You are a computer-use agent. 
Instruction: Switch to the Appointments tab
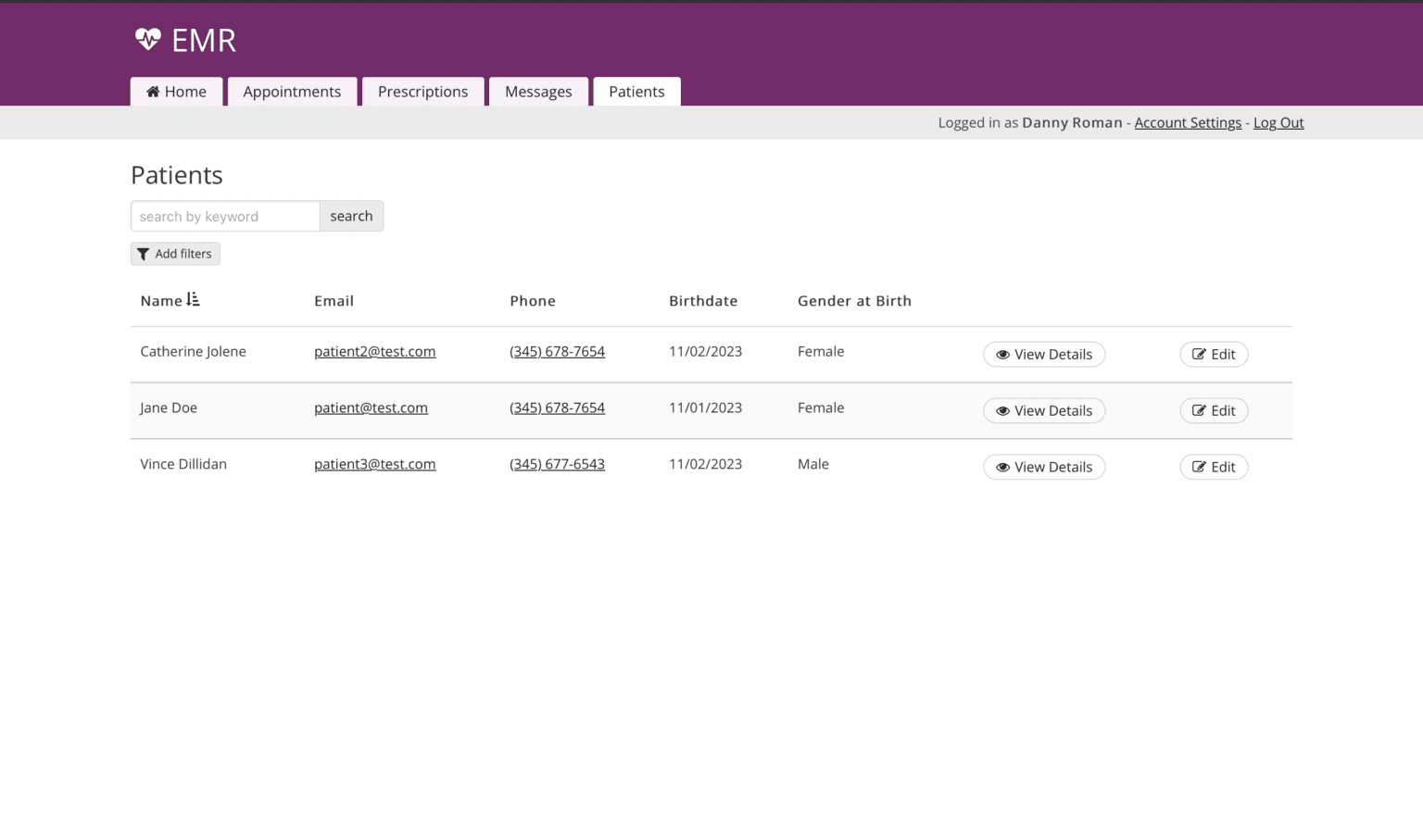292,91
